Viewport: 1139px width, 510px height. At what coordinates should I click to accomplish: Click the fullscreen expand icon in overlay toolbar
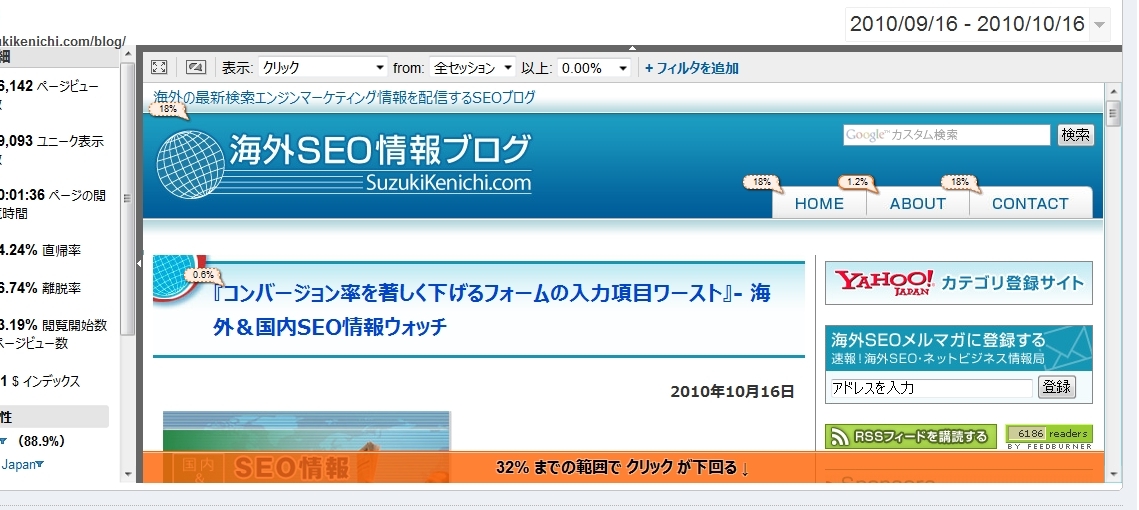159,68
